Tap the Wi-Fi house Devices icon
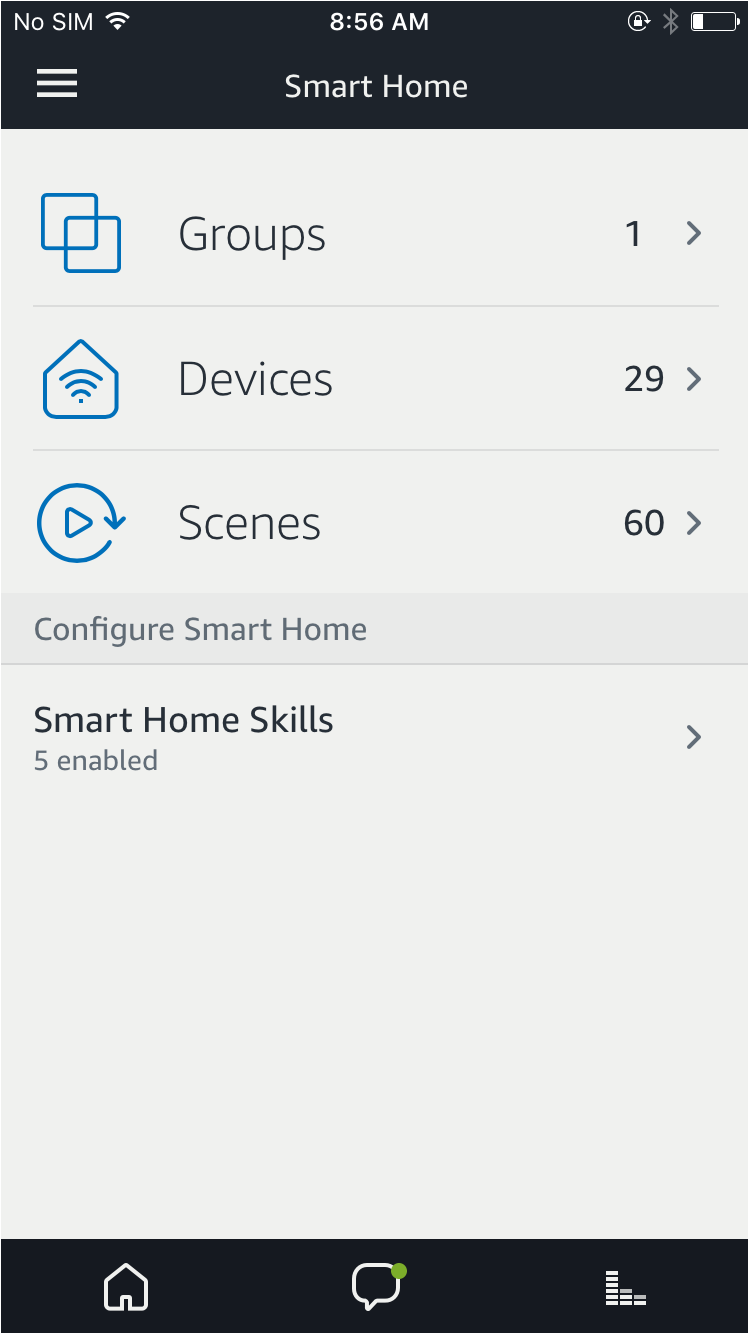 (x=81, y=379)
